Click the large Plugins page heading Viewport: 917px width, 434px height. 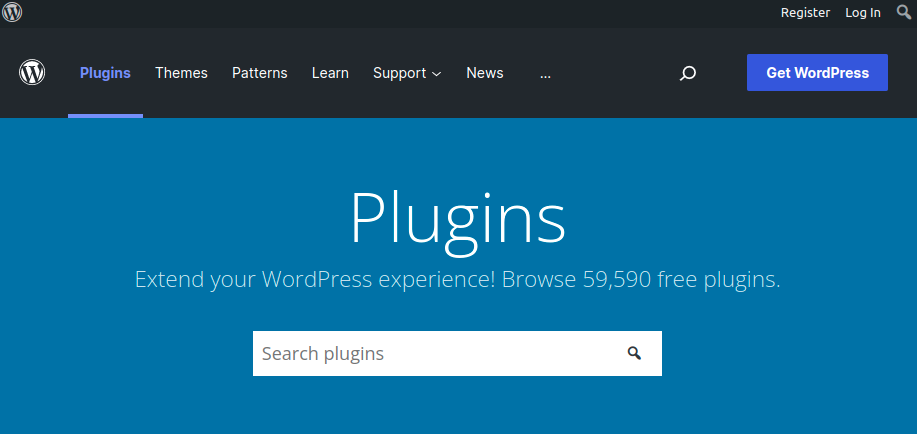coord(458,221)
